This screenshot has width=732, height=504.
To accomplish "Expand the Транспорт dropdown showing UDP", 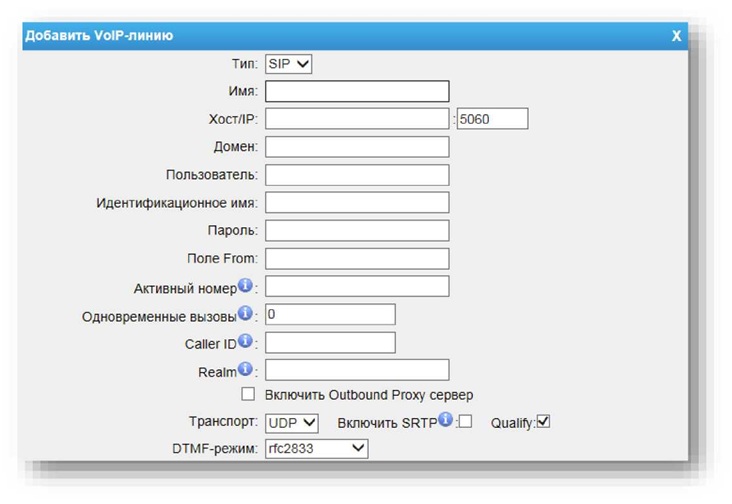I will [292, 423].
